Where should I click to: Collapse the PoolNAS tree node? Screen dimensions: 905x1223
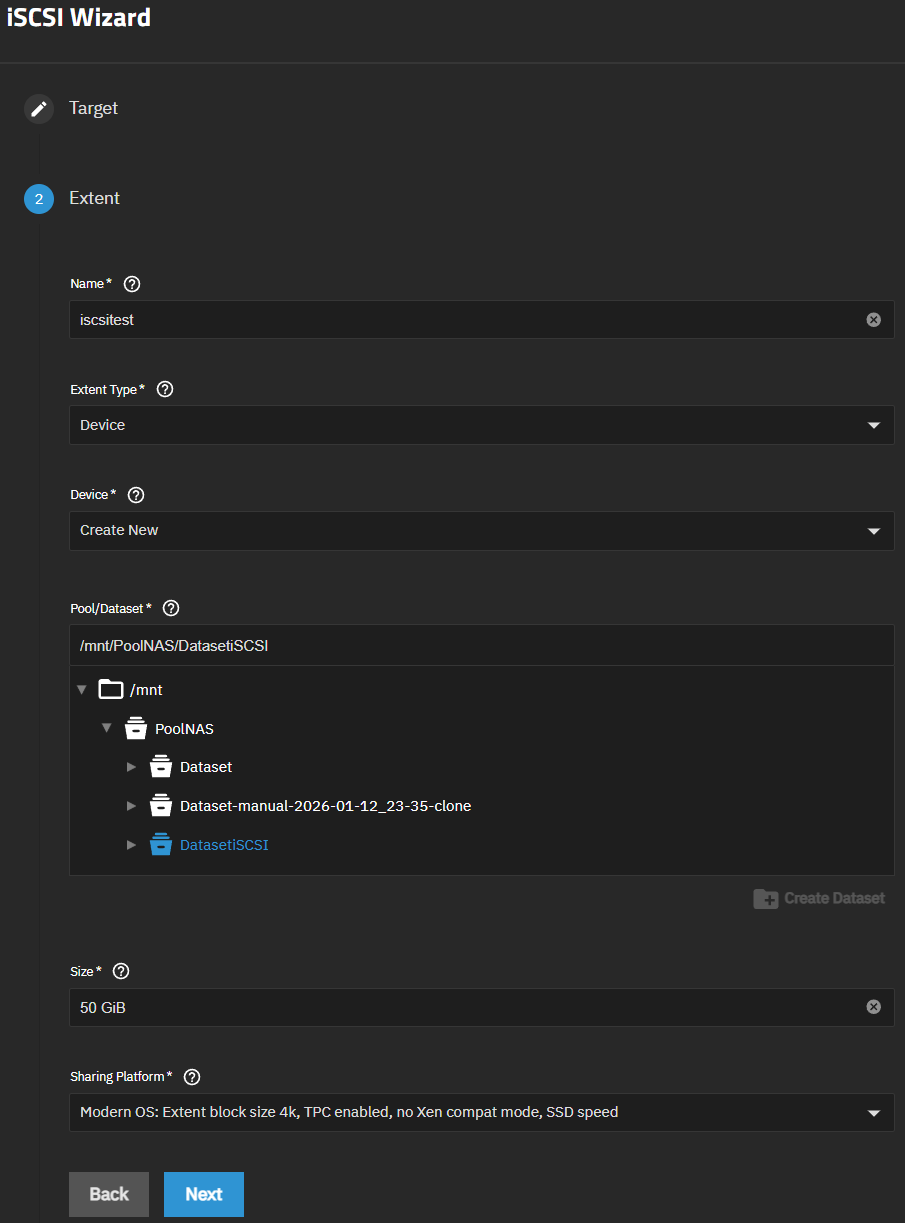[107, 729]
